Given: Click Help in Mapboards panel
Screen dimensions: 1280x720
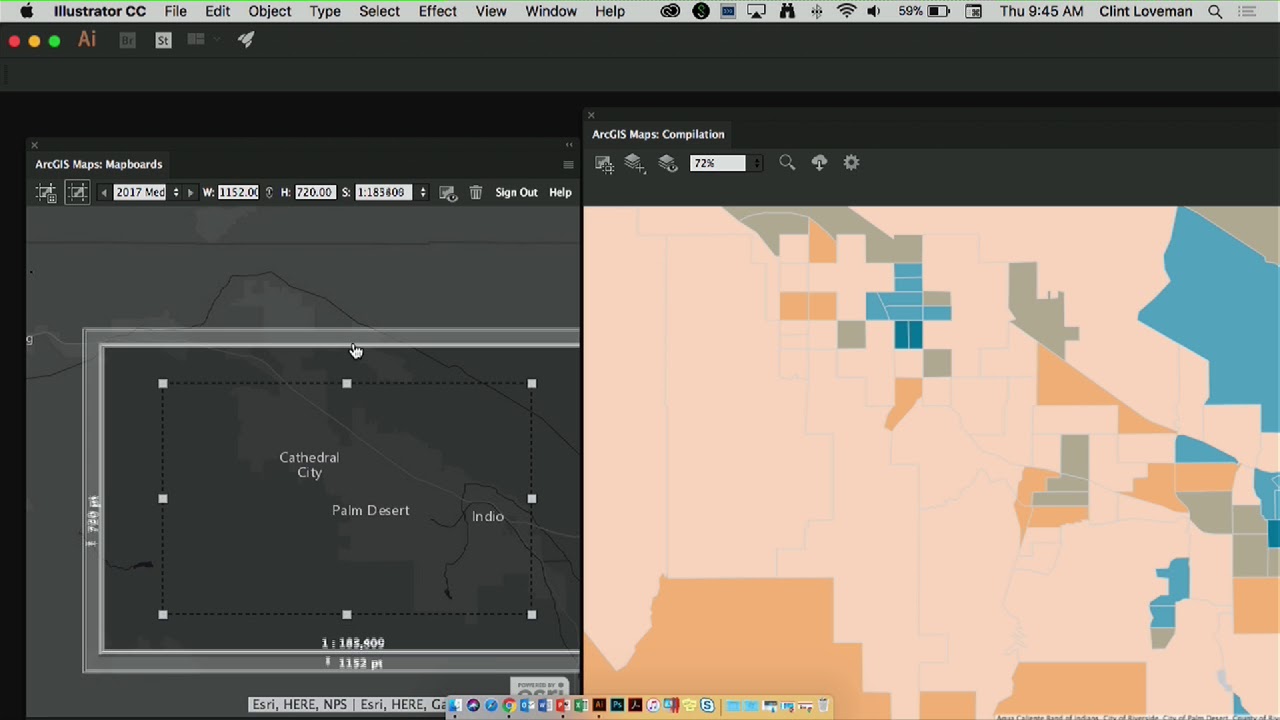Looking at the screenshot, I should click(x=560, y=193).
